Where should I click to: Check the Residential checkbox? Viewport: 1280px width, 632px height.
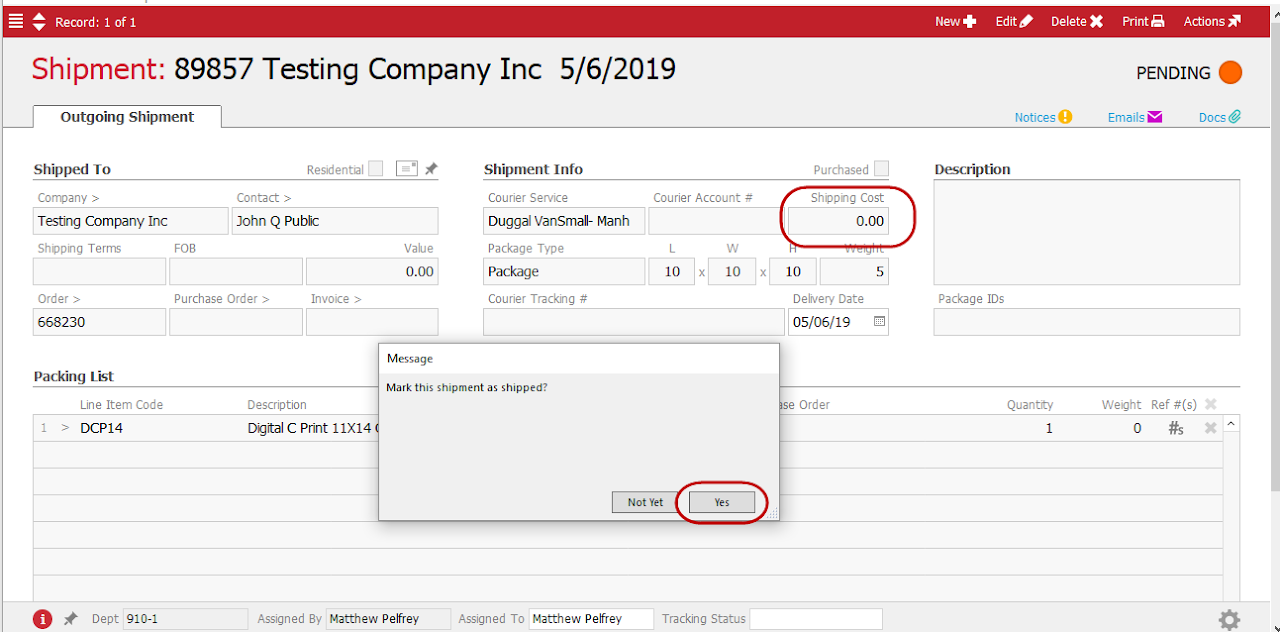[375, 169]
